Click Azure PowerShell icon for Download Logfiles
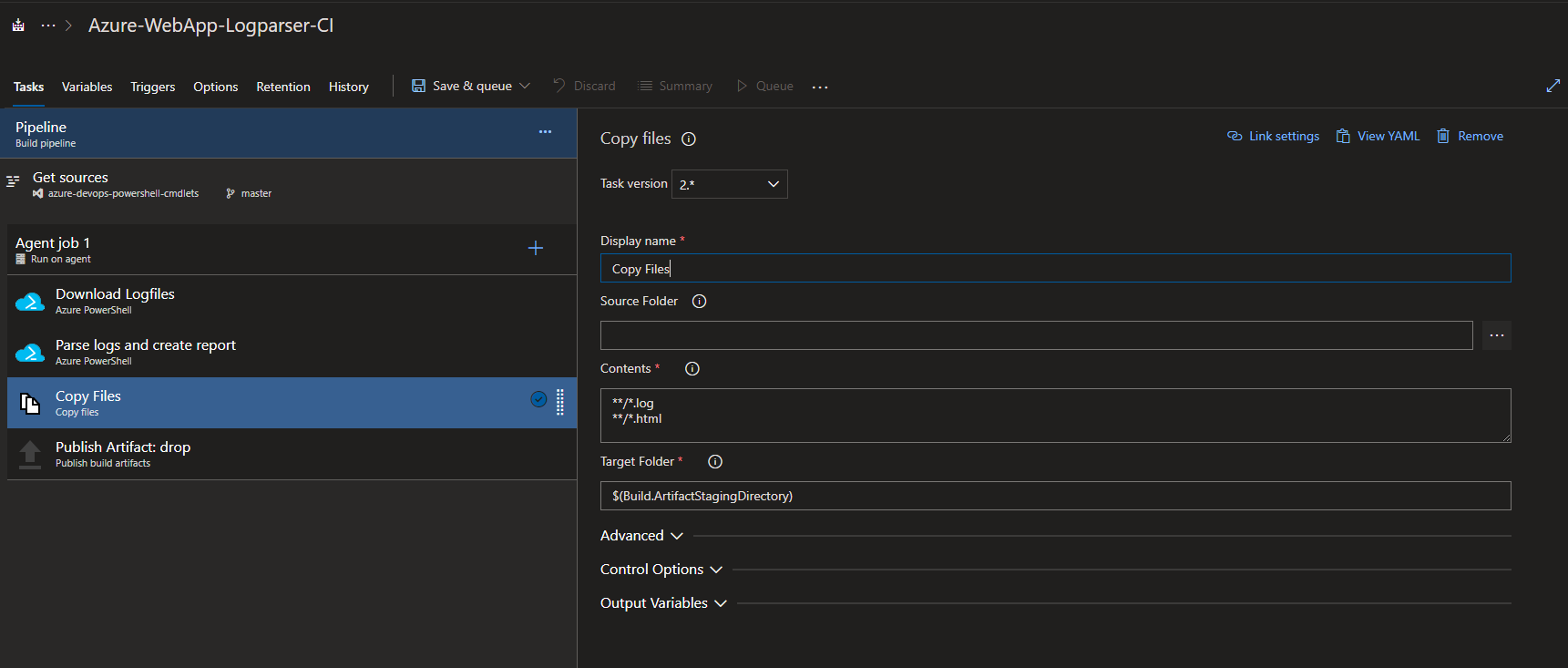Screen dimensions: 1568x668 pos(30,302)
